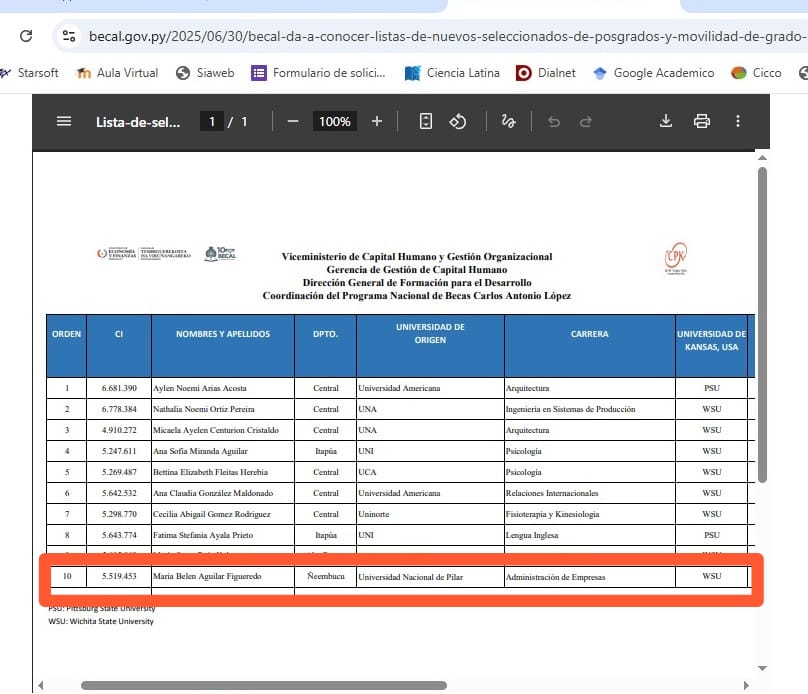Open the Google Academico bookmark
The height and width of the screenshot is (694, 808).
[x=654, y=73]
